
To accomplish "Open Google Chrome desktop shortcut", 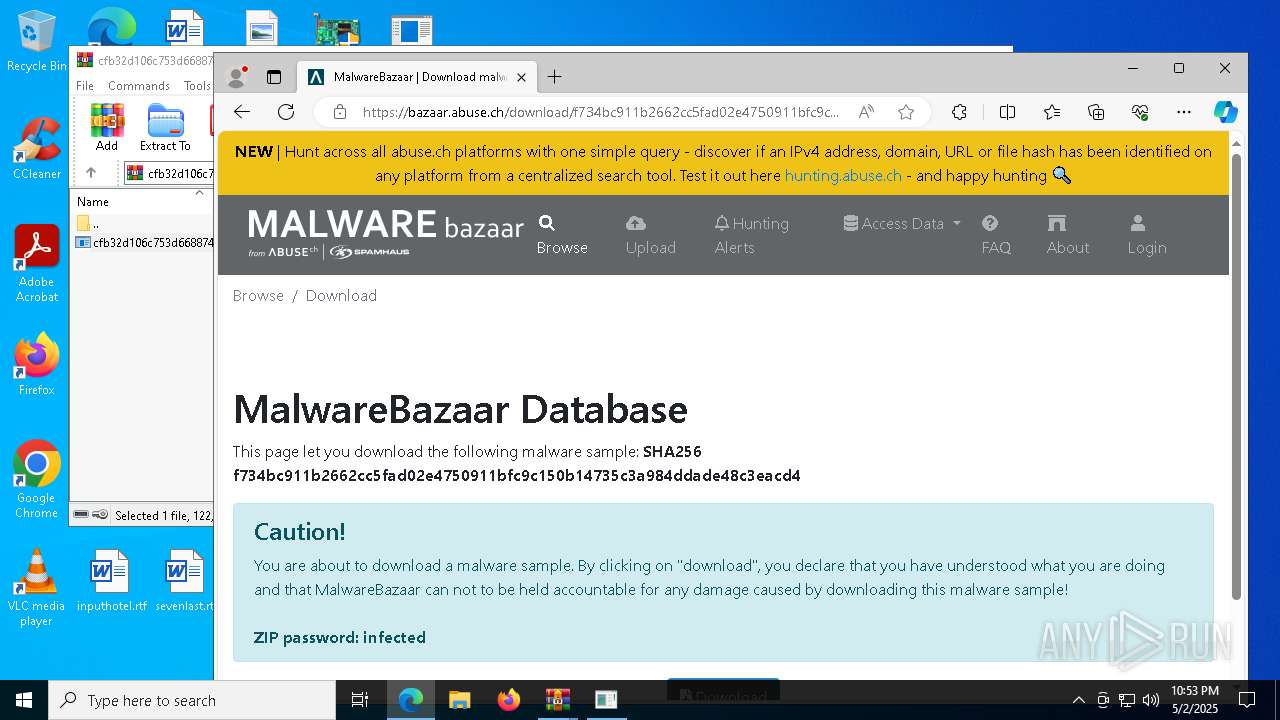I will tap(36, 479).
